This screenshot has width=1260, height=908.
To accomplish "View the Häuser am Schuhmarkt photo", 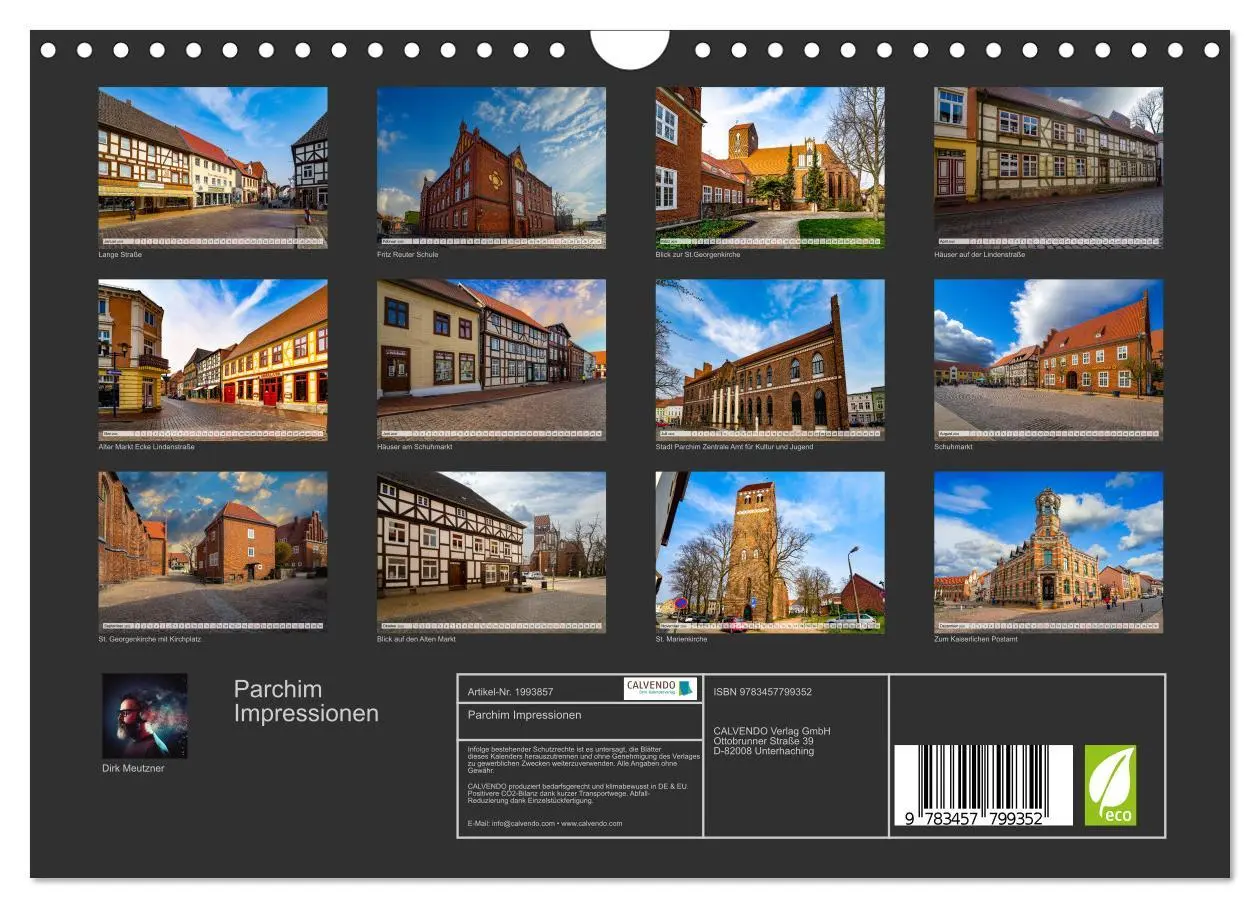I will tap(491, 358).
